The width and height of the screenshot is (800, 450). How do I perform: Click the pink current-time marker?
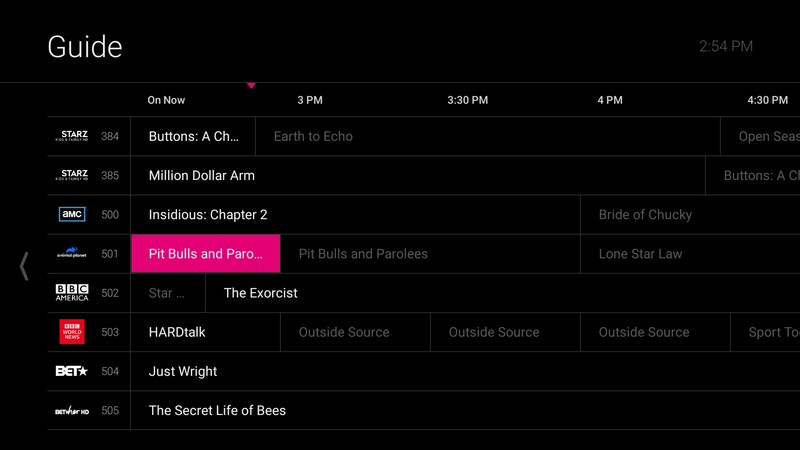click(251, 86)
